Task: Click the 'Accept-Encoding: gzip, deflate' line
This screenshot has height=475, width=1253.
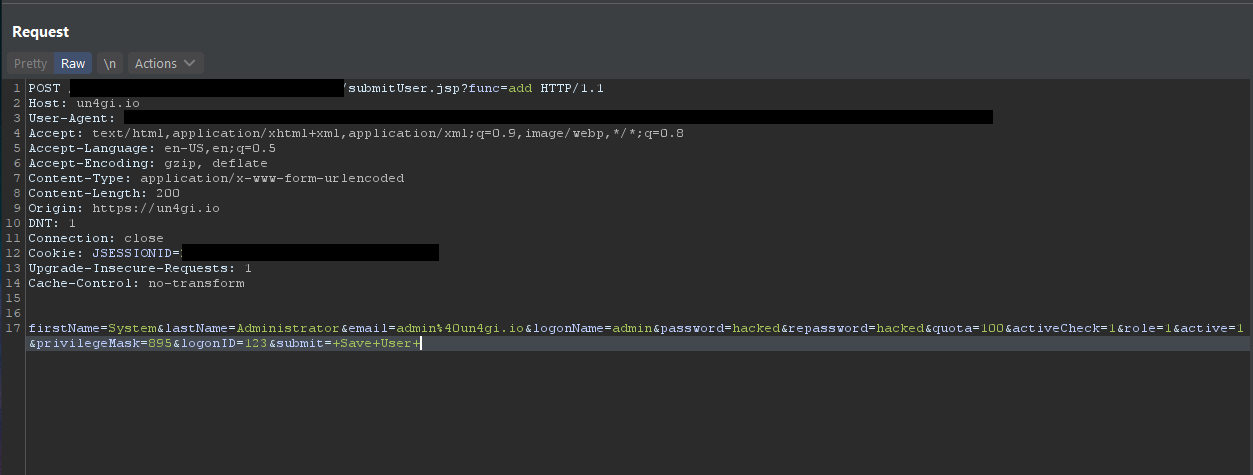Action: (x=148, y=163)
